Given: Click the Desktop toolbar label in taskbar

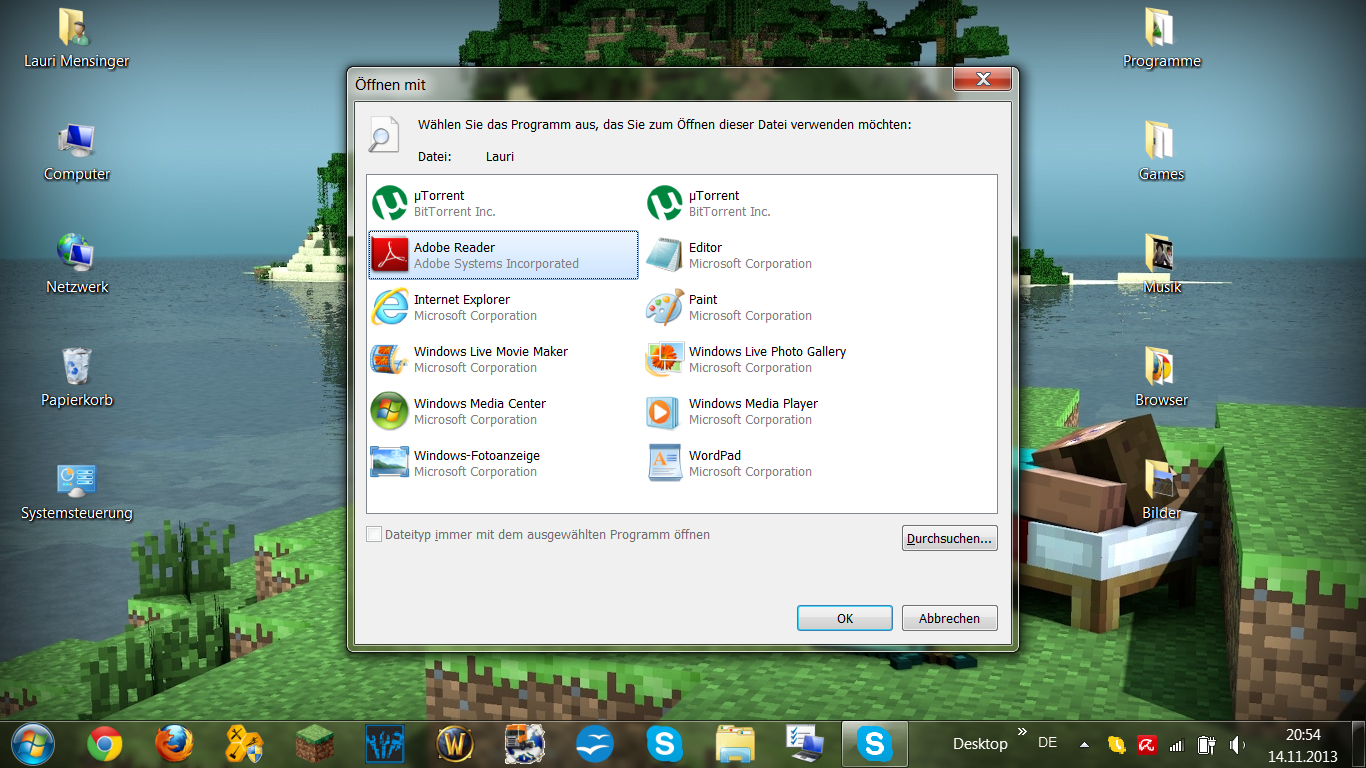Looking at the screenshot, I should 980,744.
